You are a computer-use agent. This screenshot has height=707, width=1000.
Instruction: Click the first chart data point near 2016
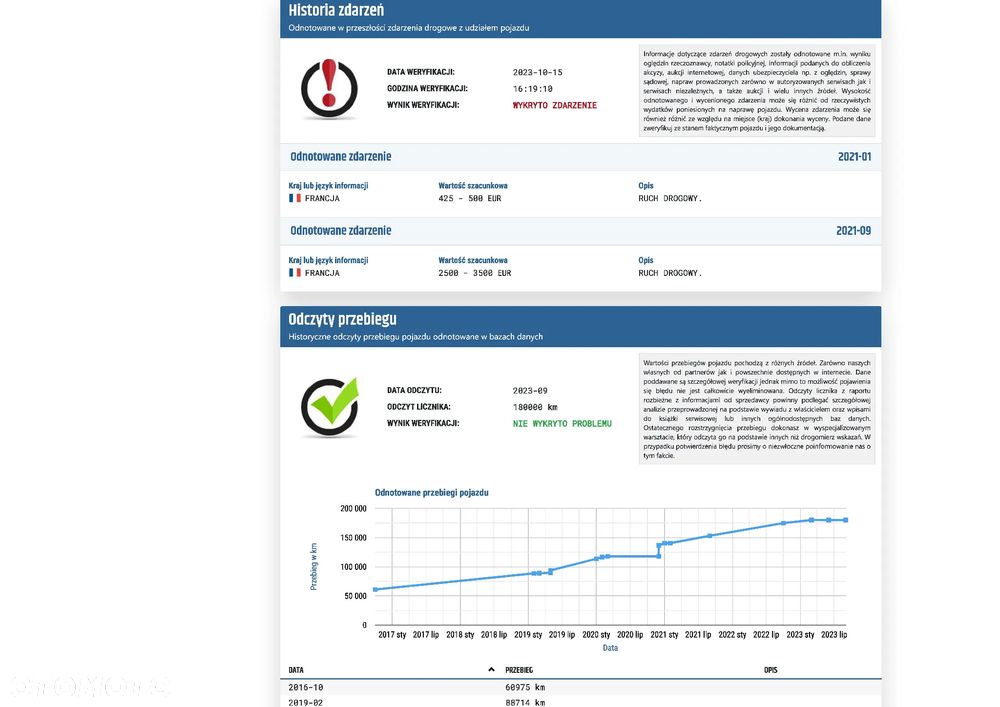tap(376, 590)
